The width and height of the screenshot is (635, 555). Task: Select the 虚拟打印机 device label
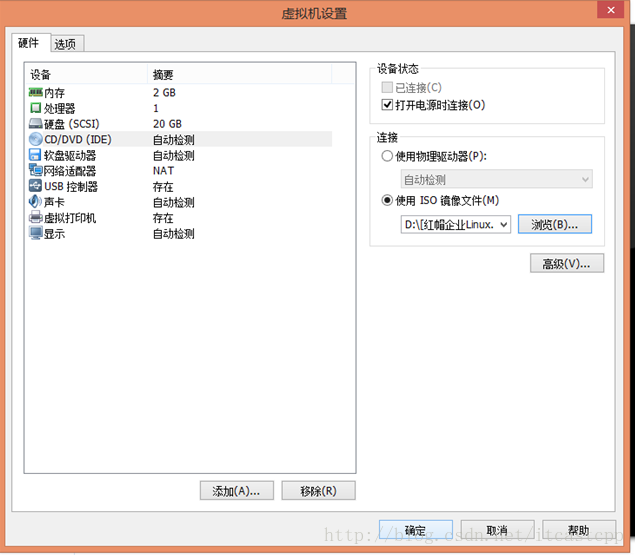[x=70, y=218]
